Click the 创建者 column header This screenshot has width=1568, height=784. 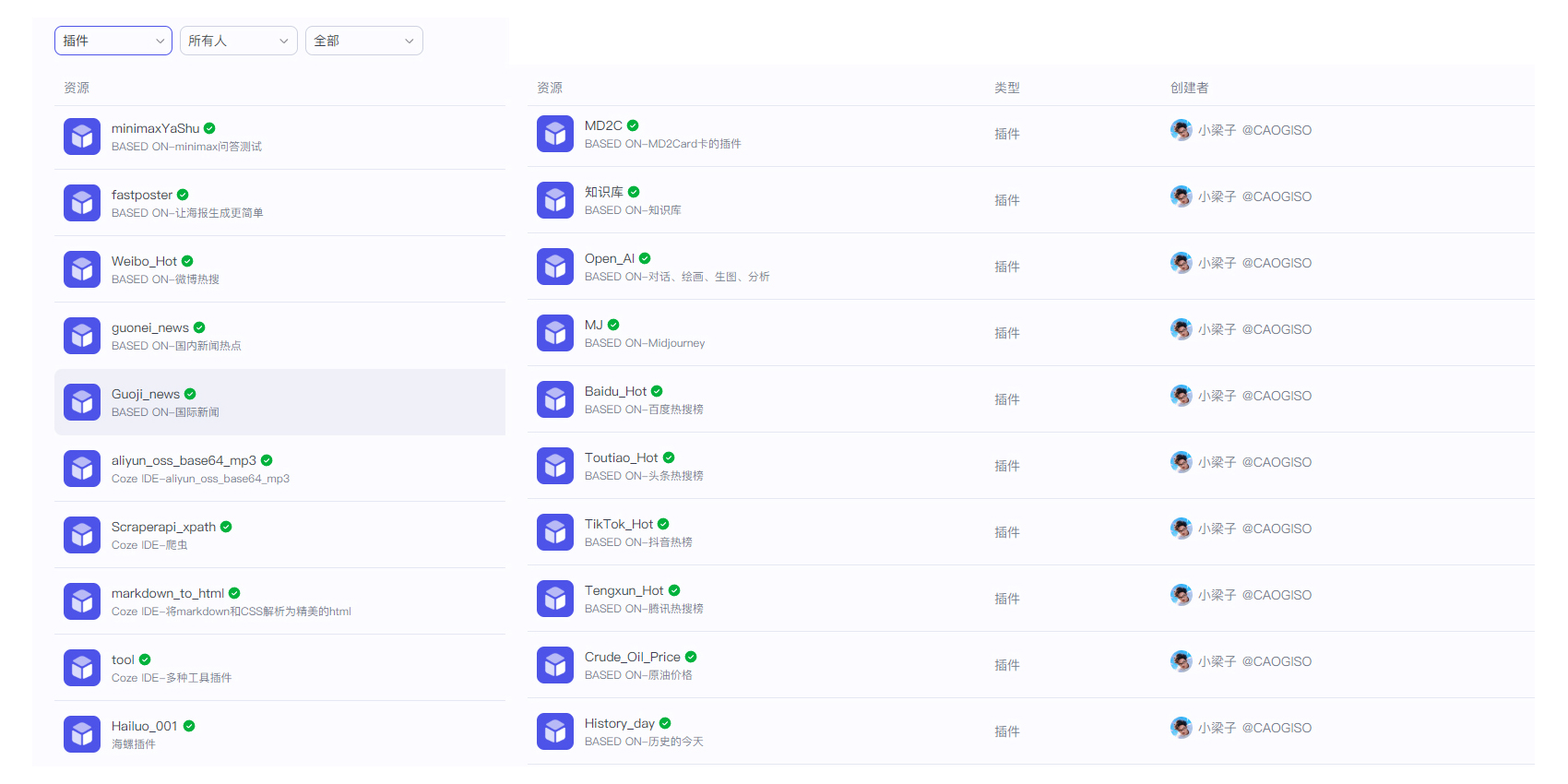pos(1189,88)
